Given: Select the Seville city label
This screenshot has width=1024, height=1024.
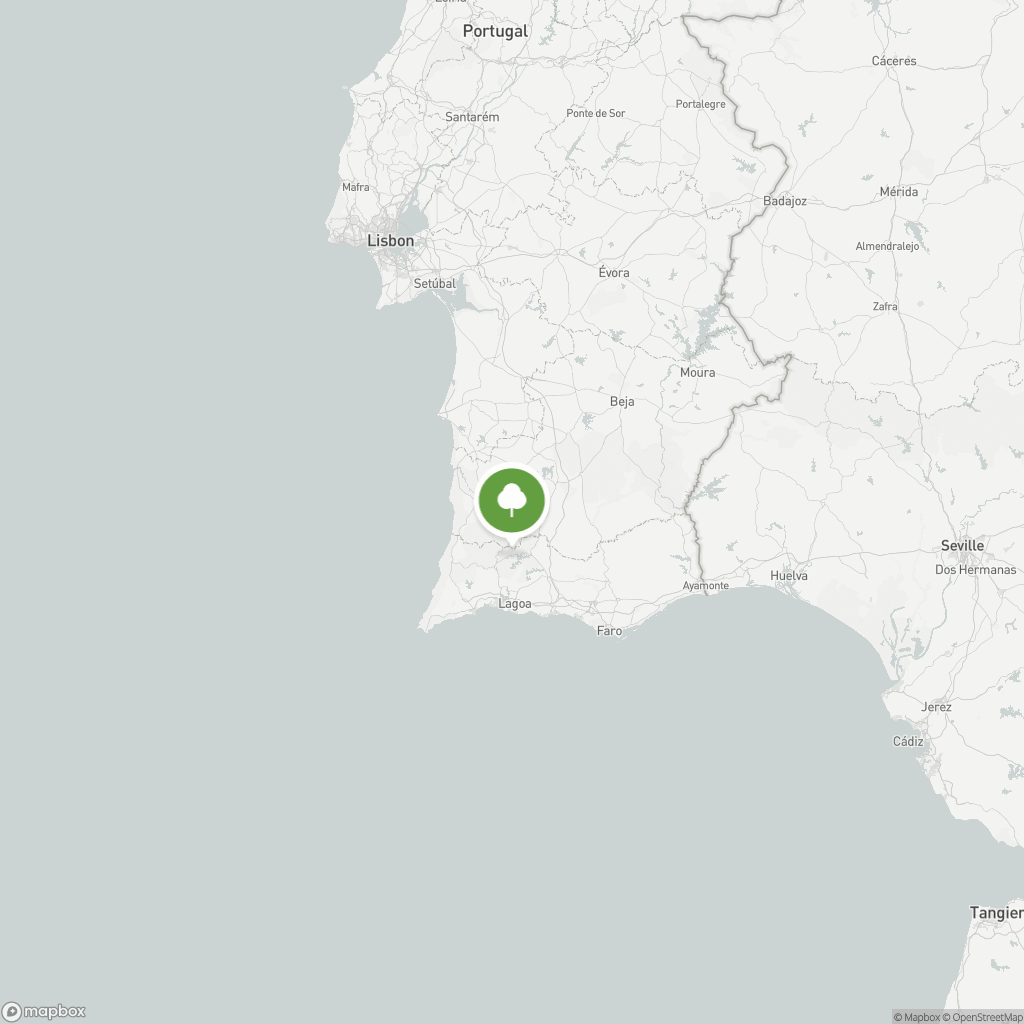Looking at the screenshot, I should [x=962, y=545].
